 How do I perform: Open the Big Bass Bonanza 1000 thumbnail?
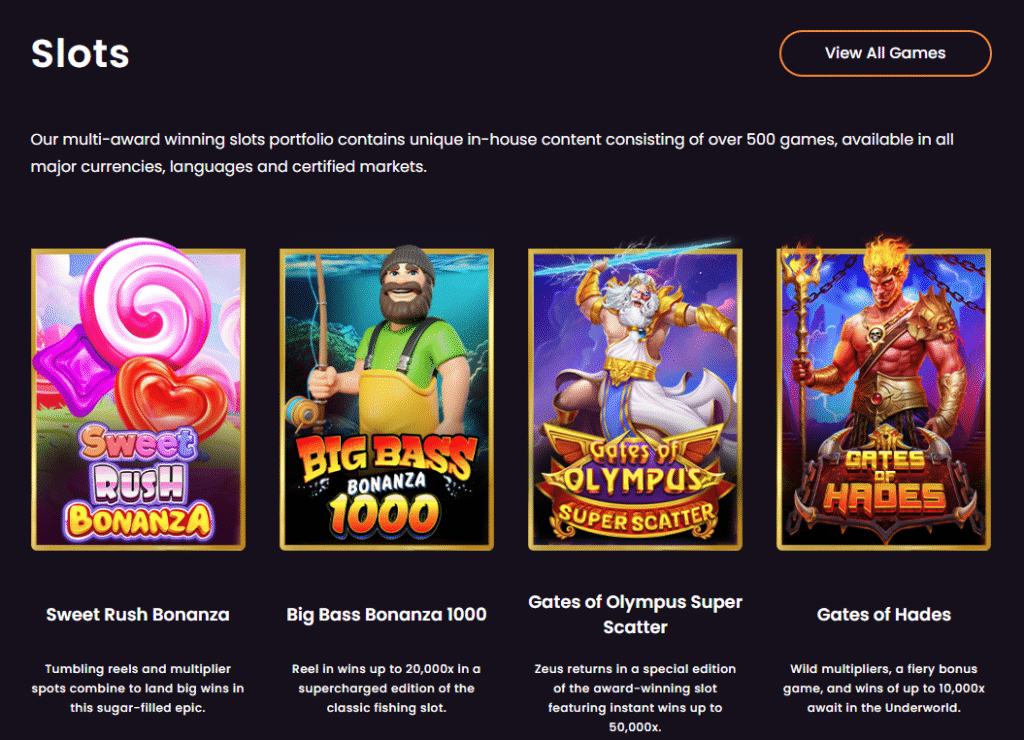tap(386, 400)
